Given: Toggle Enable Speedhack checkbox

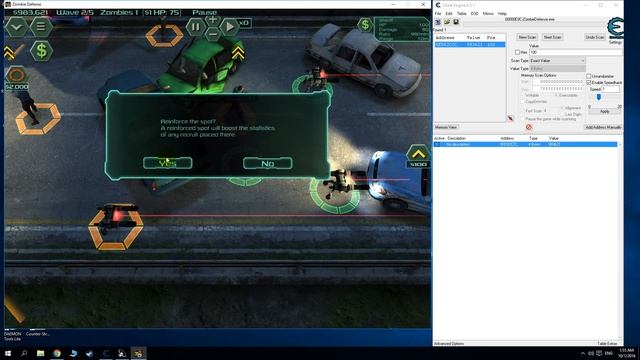Looking at the screenshot, I should 589,82.
